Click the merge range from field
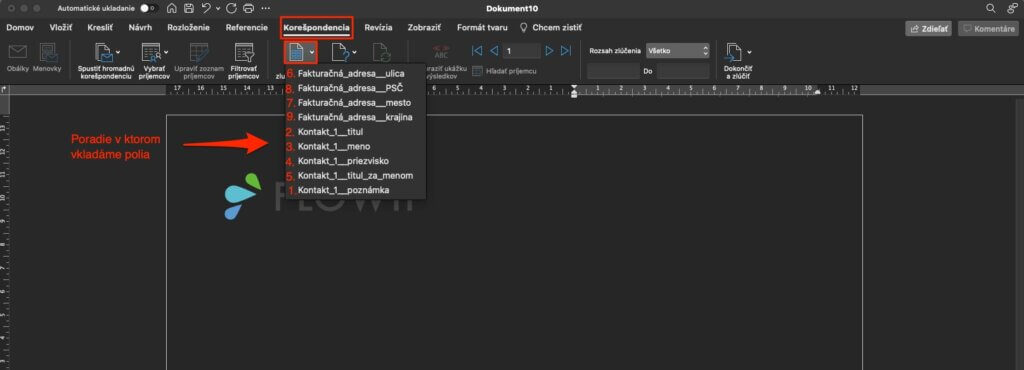The height and width of the screenshot is (370, 1024). (x=613, y=71)
